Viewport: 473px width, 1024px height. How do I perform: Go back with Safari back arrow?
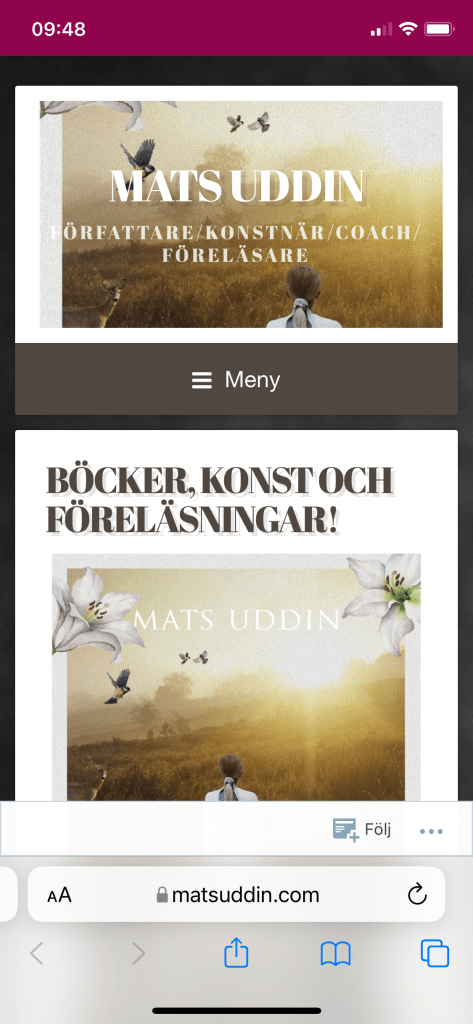pos(37,953)
